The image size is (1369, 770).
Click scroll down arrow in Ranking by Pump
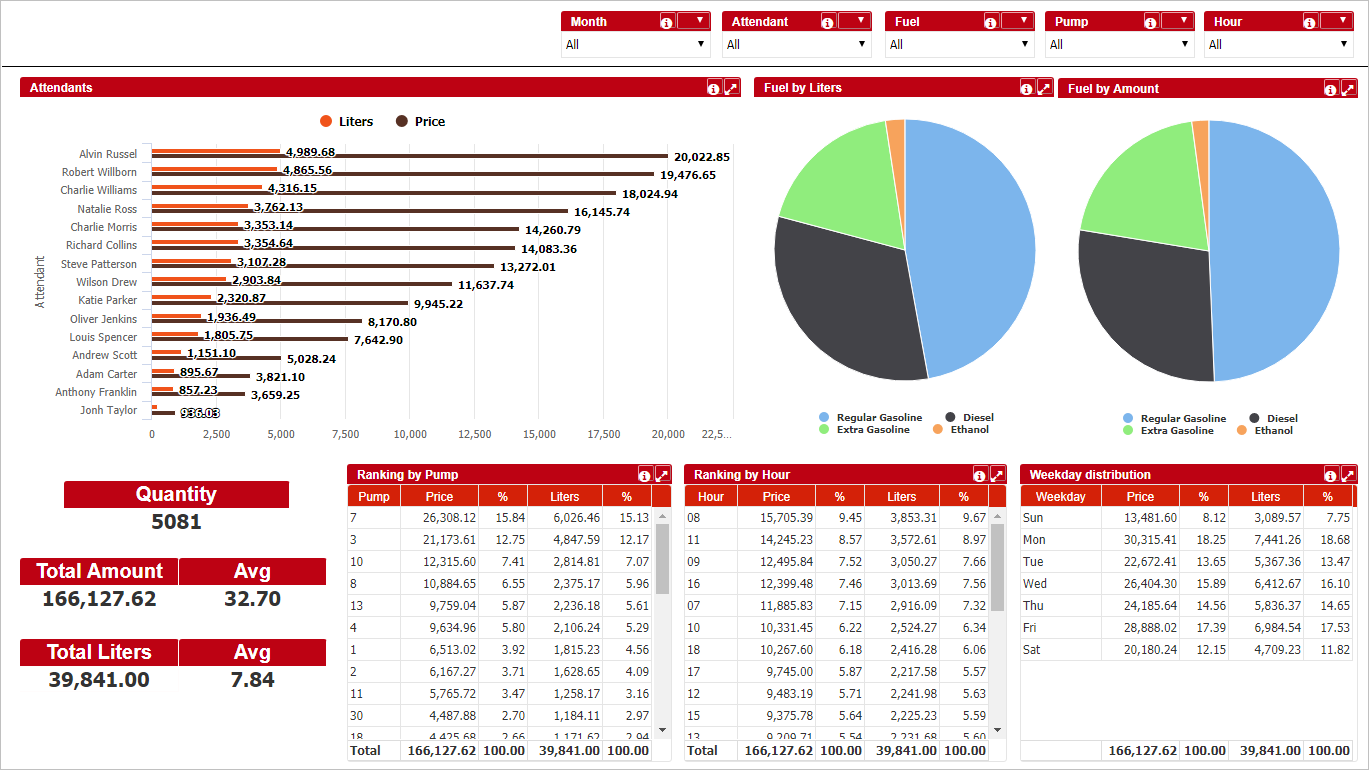coord(661,731)
